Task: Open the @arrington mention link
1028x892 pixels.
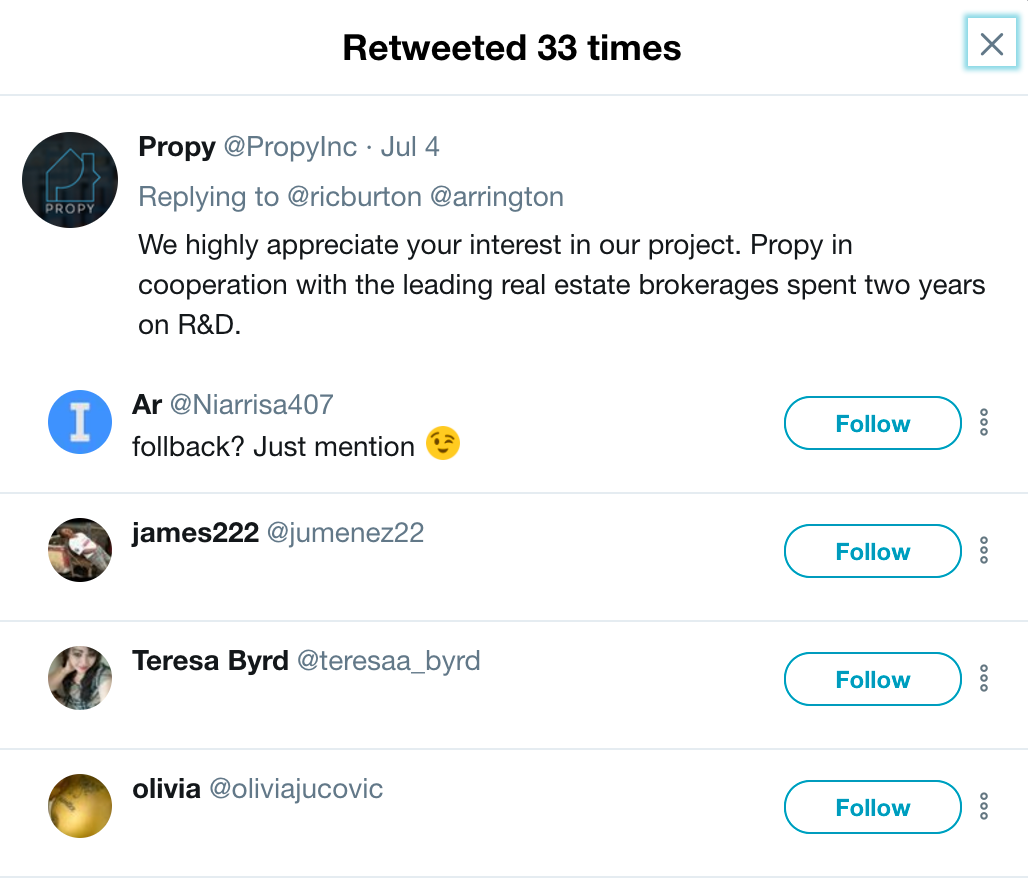Action: tap(496, 197)
